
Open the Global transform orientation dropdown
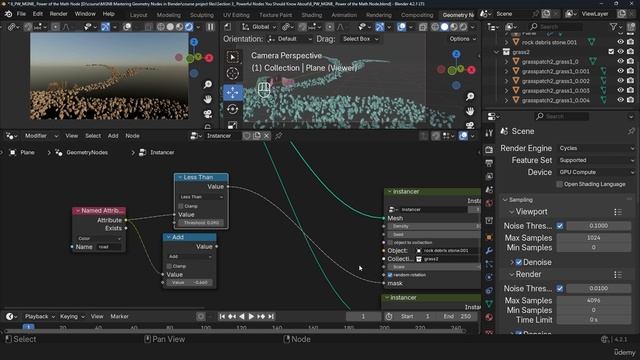(x=260, y=27)
